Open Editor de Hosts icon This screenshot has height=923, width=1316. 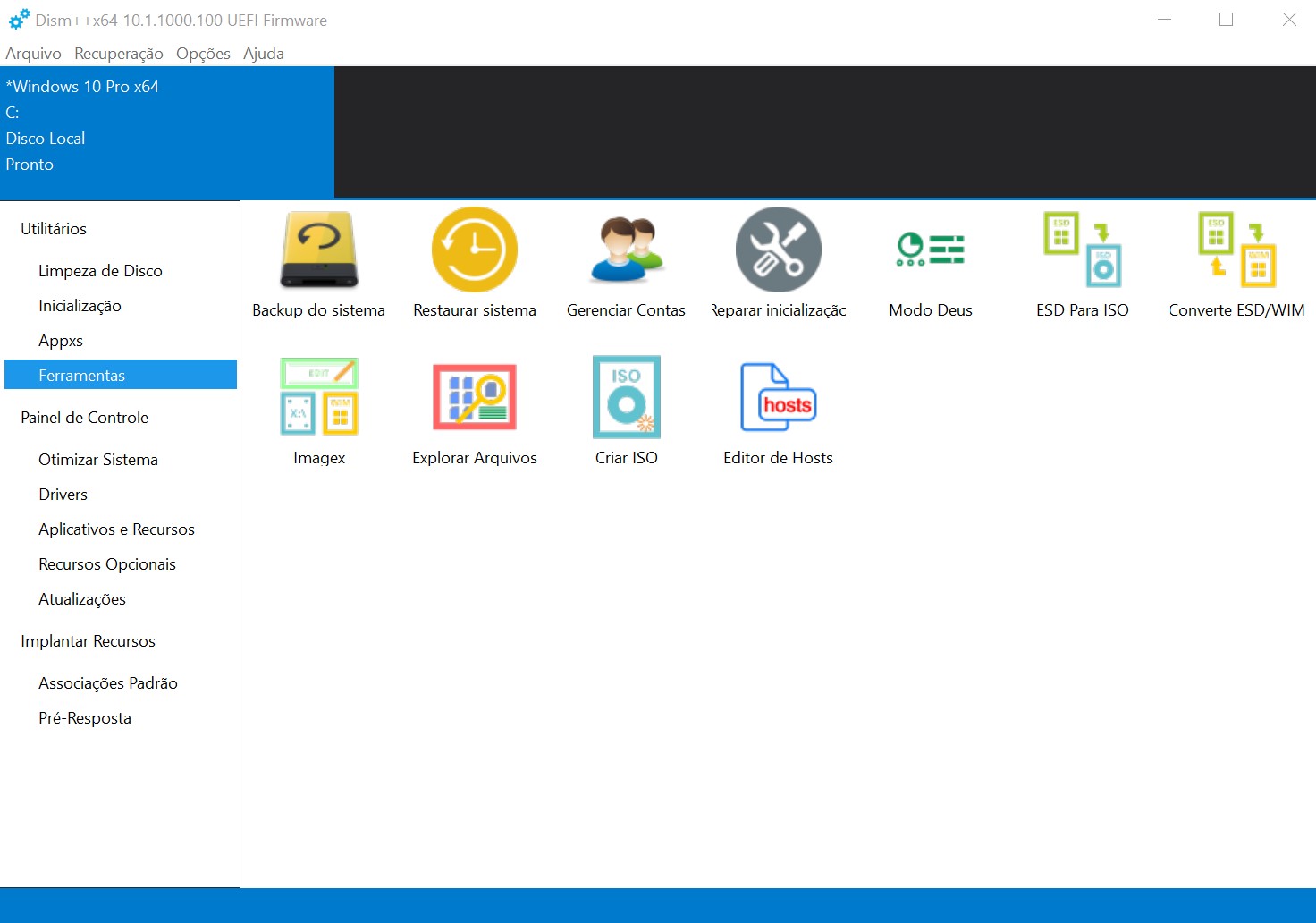click(x=779, y=397)
